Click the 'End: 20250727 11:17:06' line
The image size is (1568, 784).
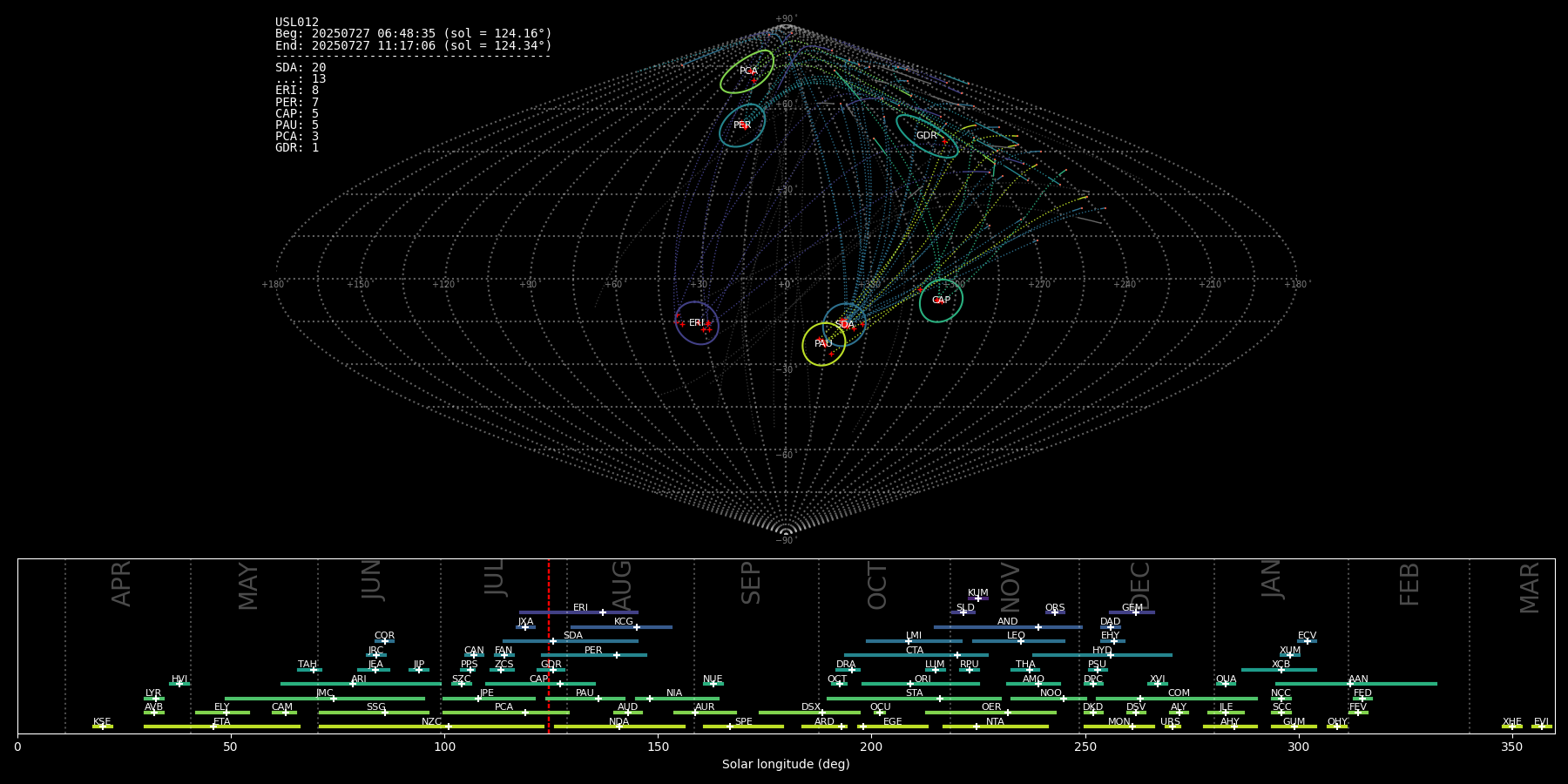(414, 45)
